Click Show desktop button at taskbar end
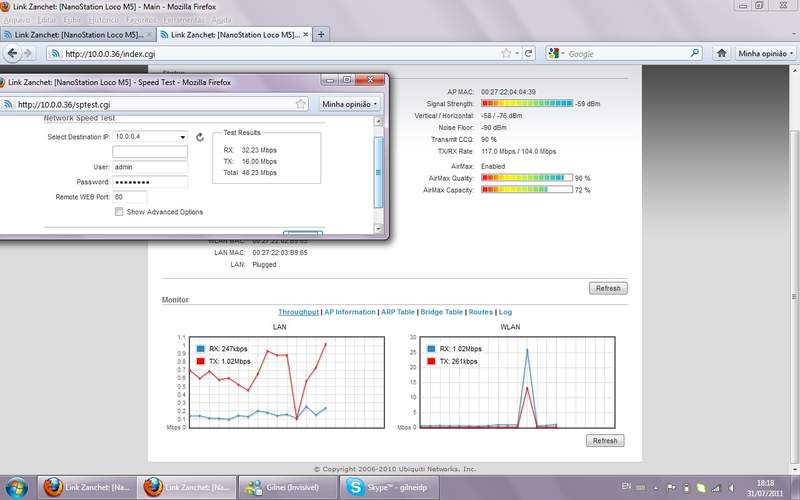 coord(795,488)
